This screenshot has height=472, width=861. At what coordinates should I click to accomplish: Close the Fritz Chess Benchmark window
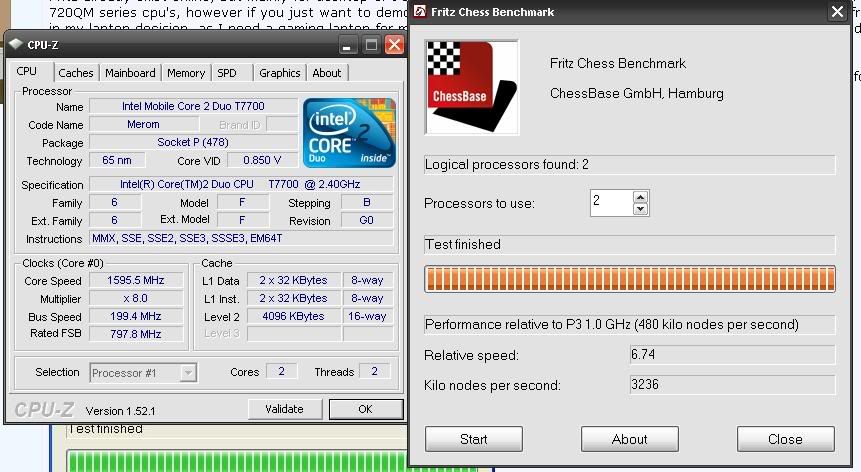837,12
